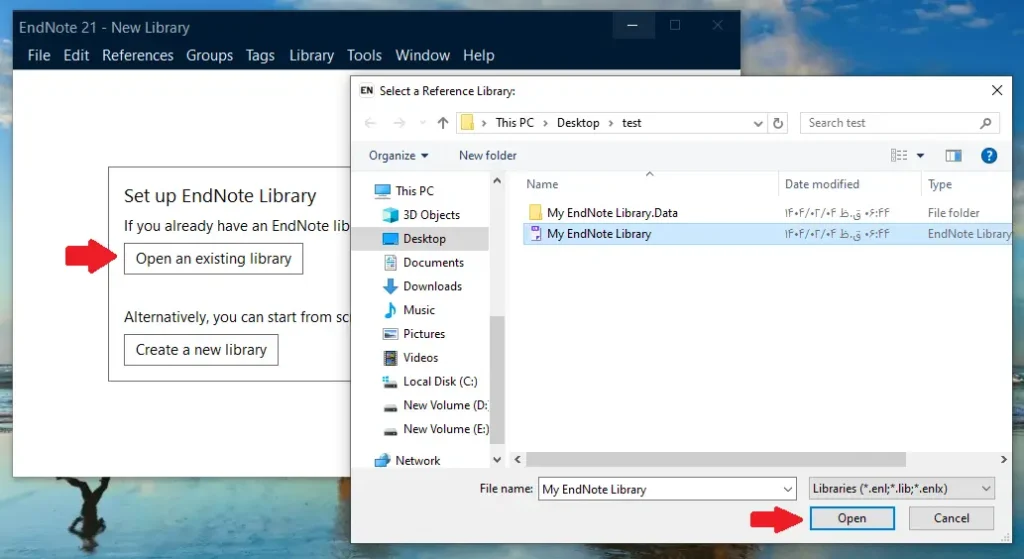Refresh the test folder view
This screenshot has width=1024, height=559.
coord(778,123)
